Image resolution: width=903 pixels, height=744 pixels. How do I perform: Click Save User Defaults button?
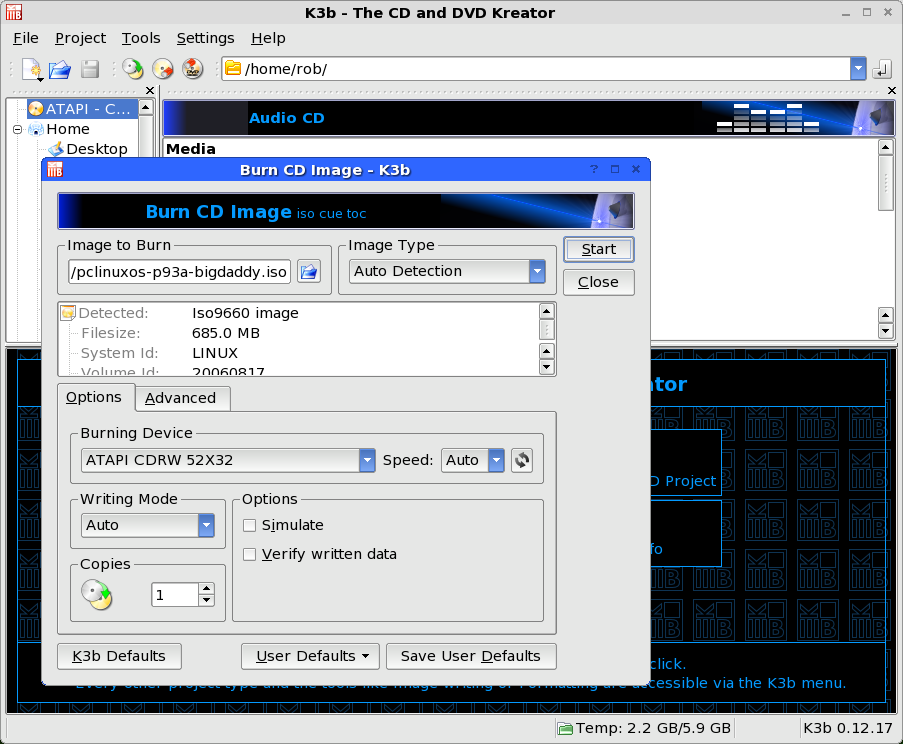tap(471, 656)
